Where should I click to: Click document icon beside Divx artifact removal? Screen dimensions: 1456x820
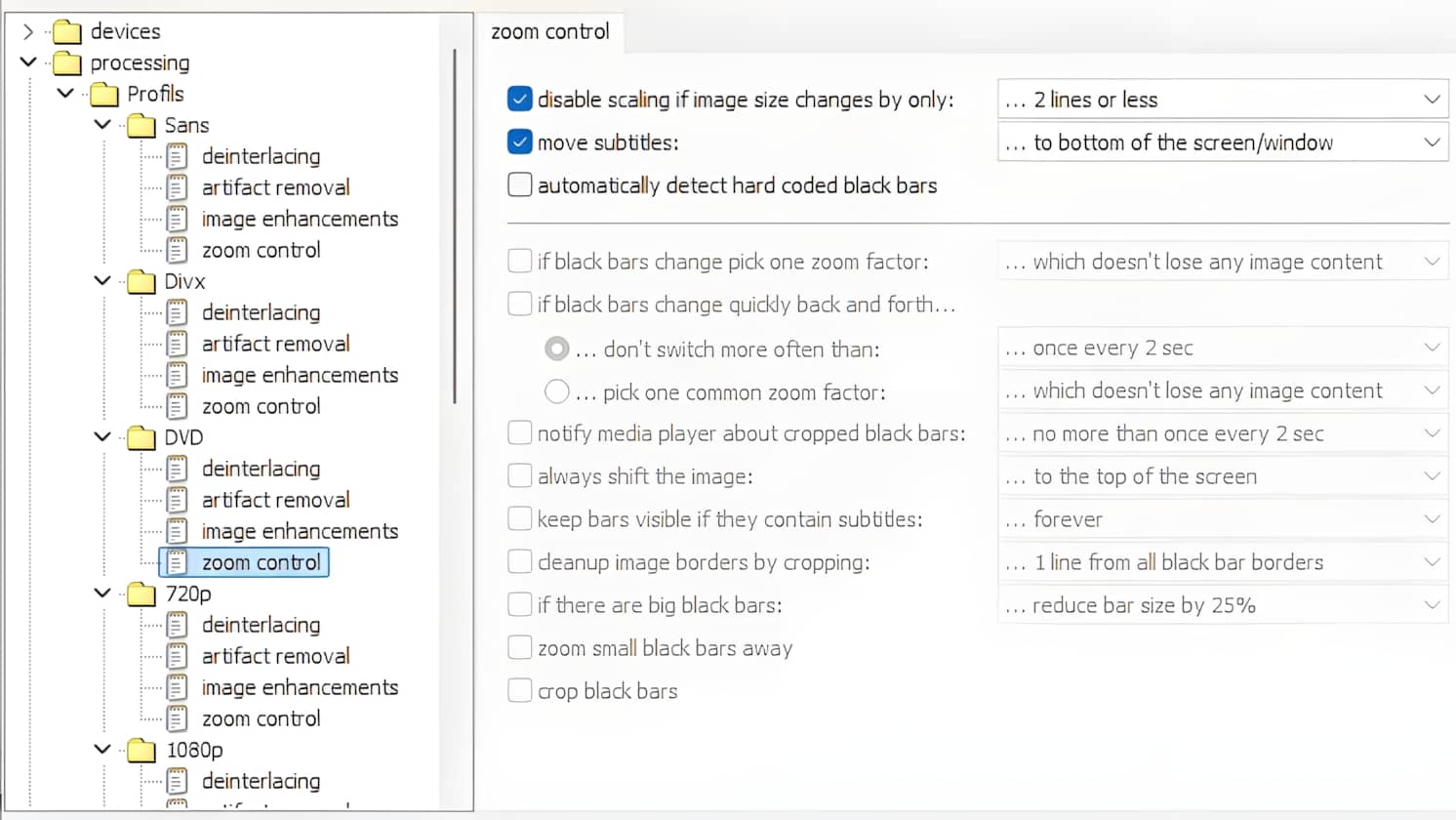click(177, 345)
